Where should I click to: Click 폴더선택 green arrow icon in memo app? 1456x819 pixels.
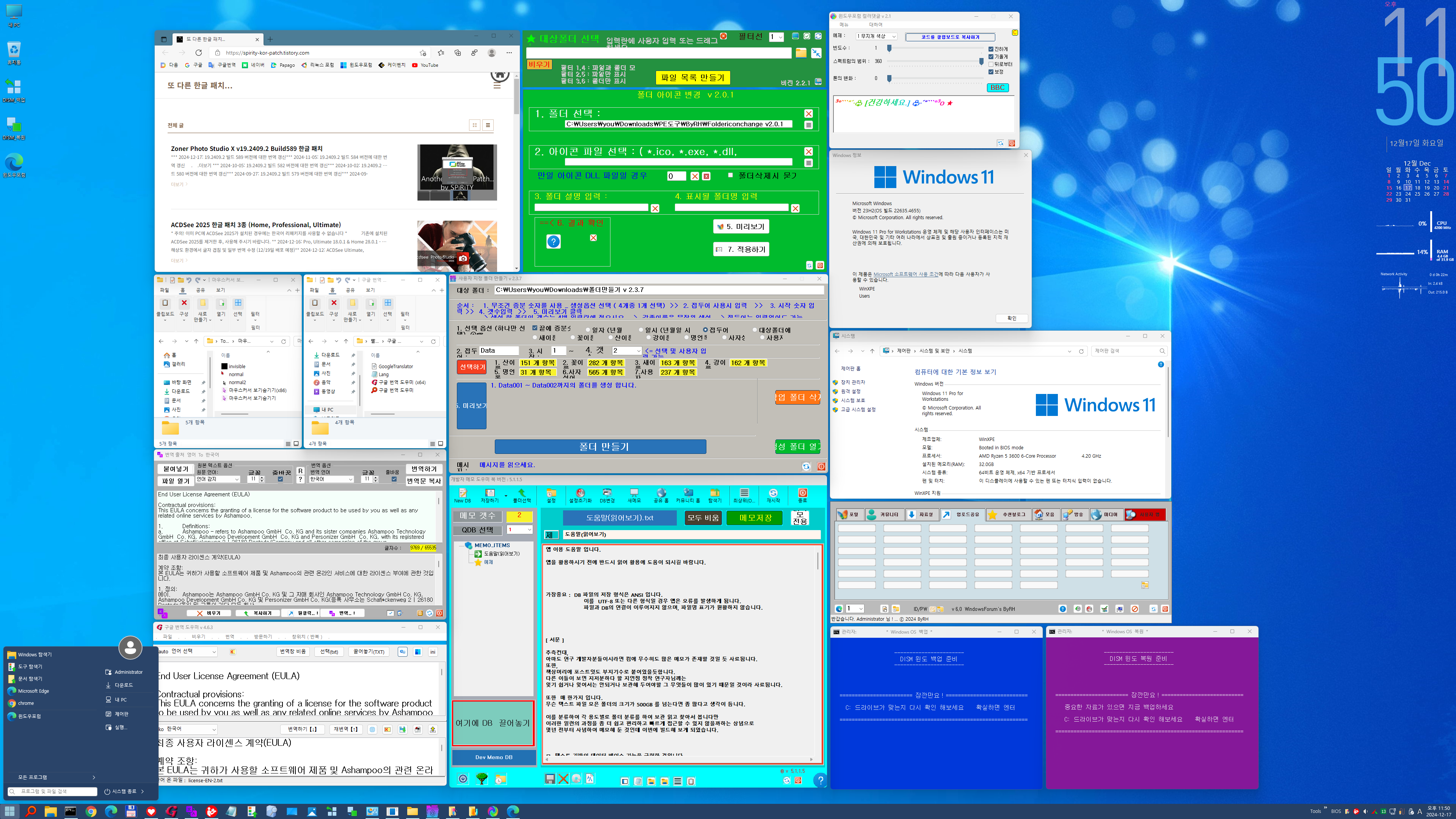pyautogui.click(x=522, y=495)
